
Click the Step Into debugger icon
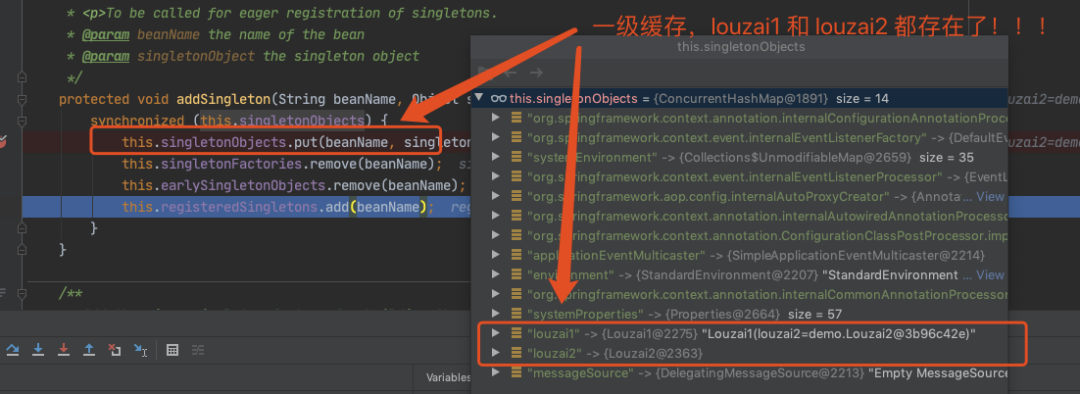pos(39,350)
